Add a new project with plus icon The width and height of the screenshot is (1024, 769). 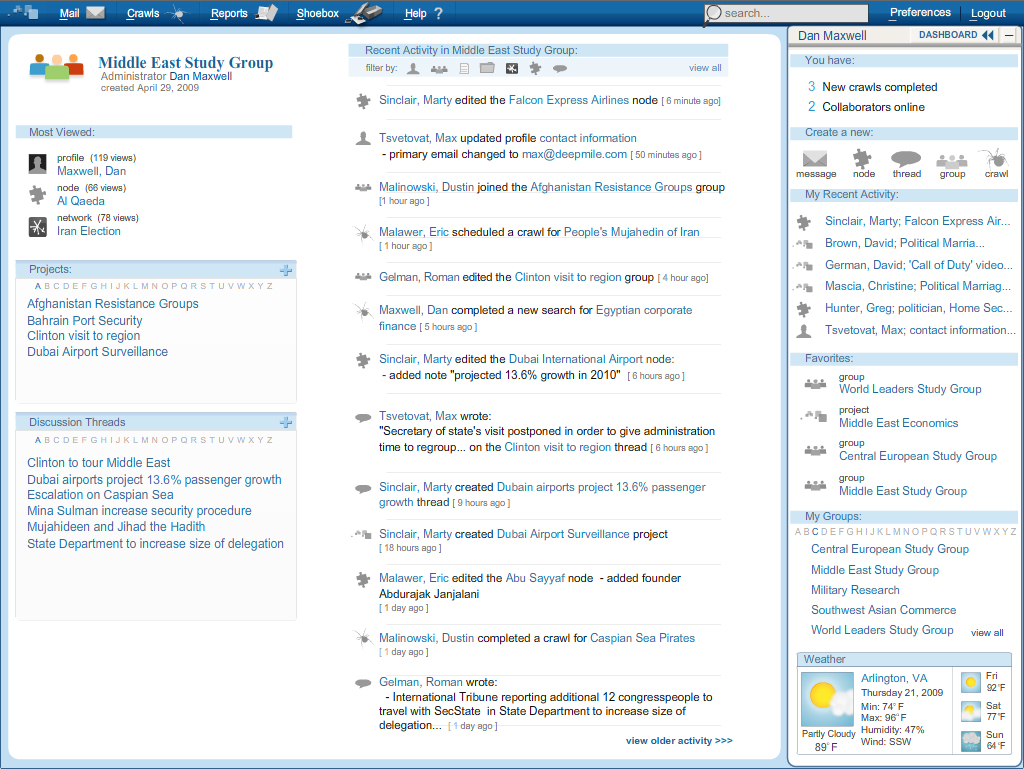(286, 270)
